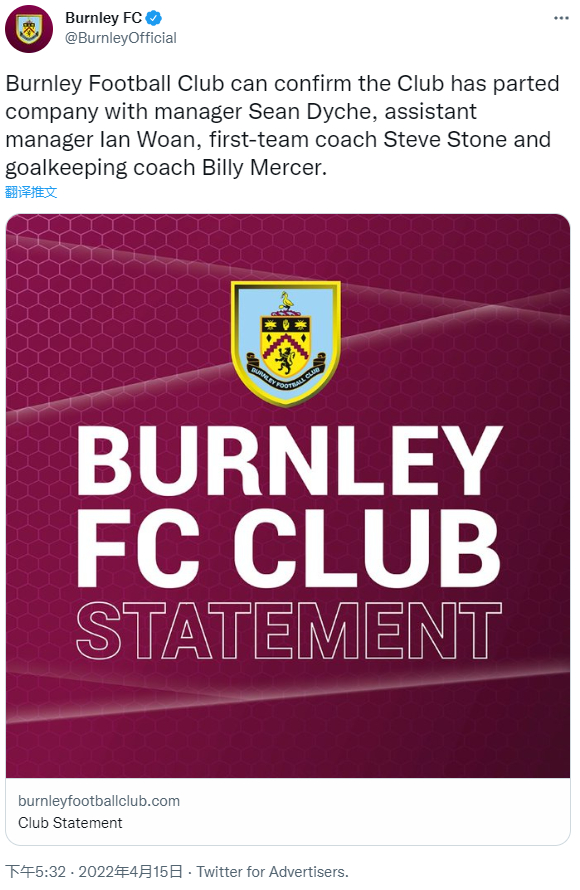580x890 pixels.
Task: Click the 翻译推文 translate tweet link
Action: tap(31, 192)
